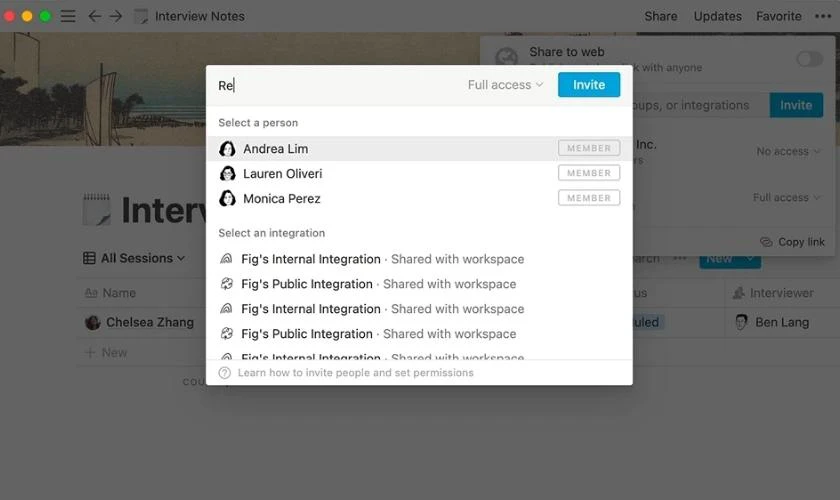This screenshot has height=500, width=840.
Task: Toggle the Share to web switch
Action: pos(809,59)
